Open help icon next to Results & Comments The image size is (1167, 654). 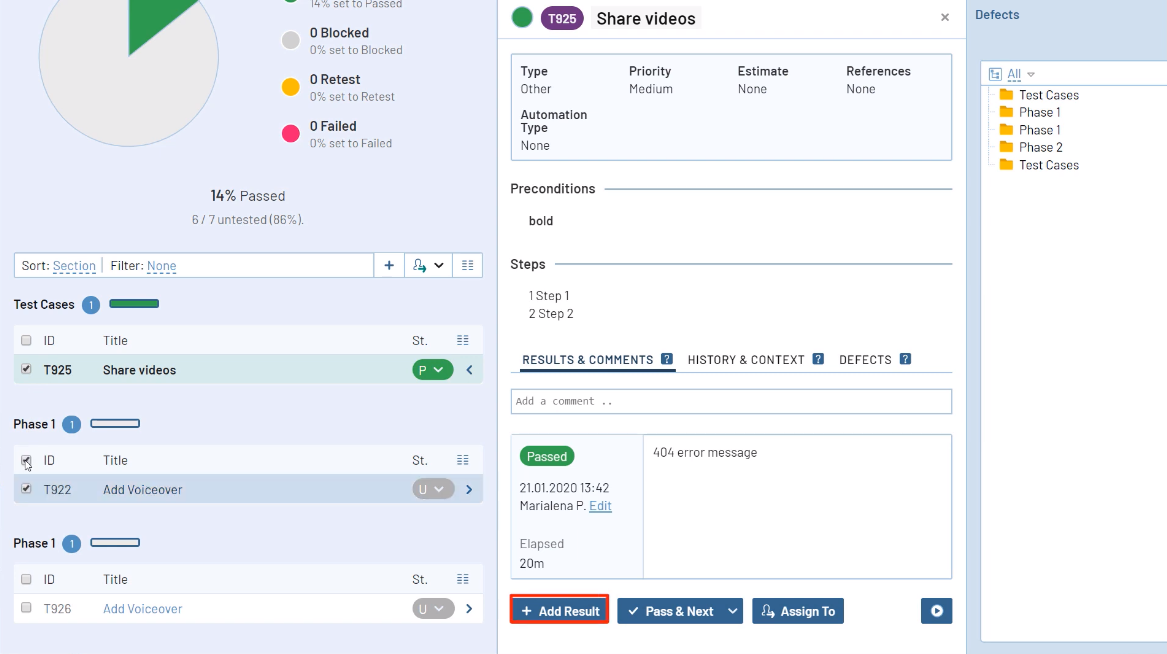pyautogui.click(x=666, y=359)
